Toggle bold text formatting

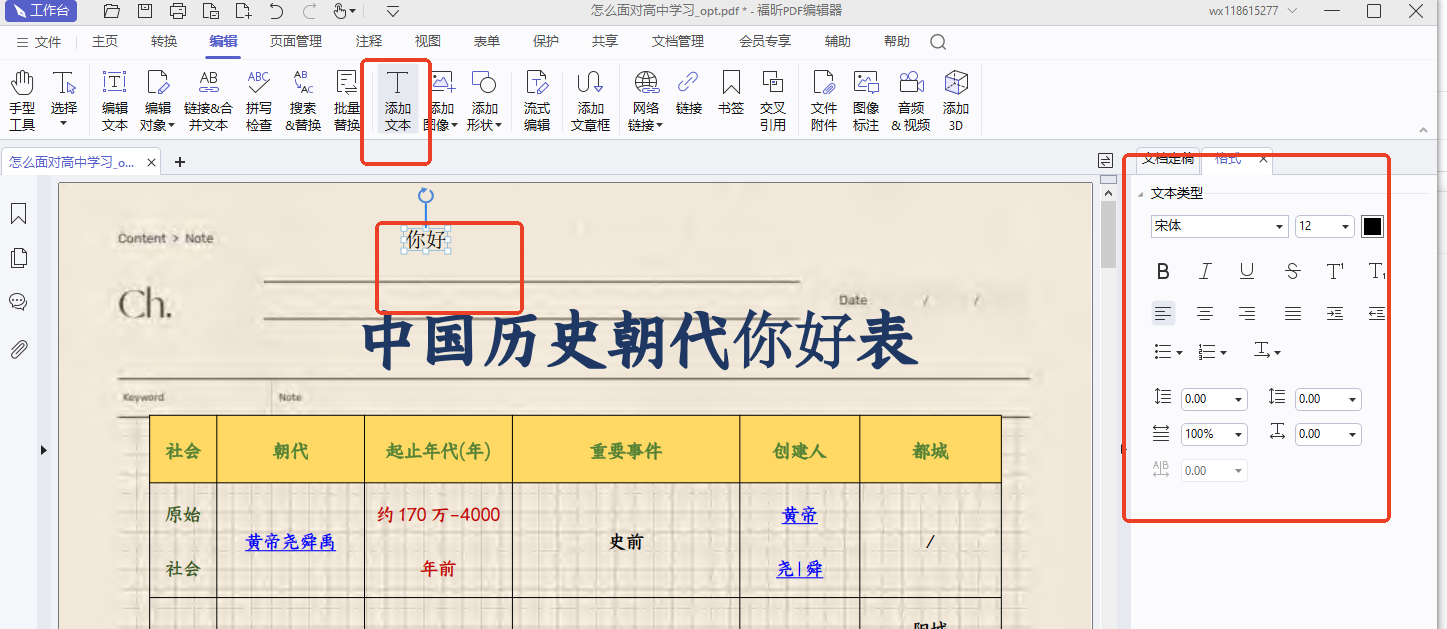[x=1163, y=271]
